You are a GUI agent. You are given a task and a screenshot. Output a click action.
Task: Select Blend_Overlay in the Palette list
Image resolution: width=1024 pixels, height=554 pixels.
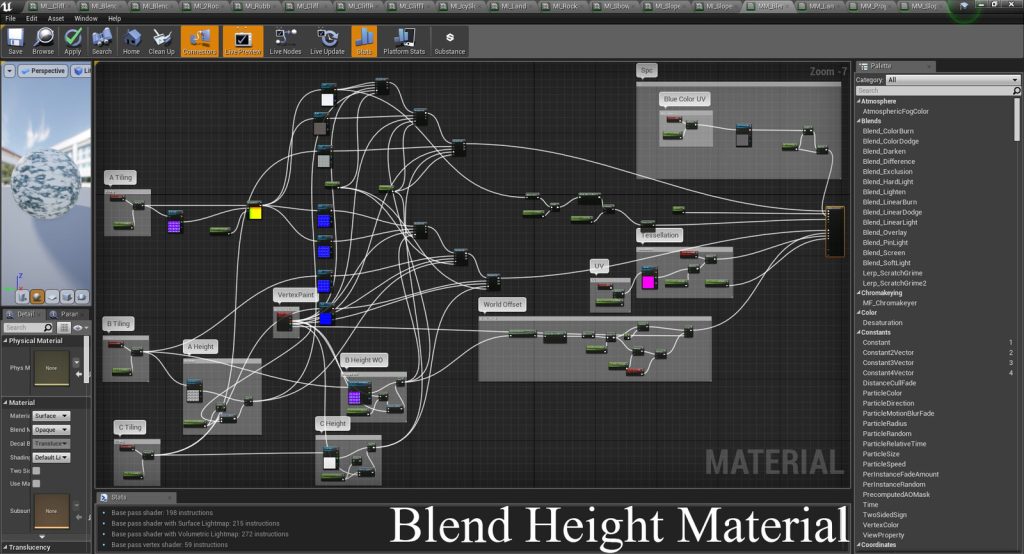[886, 232]
